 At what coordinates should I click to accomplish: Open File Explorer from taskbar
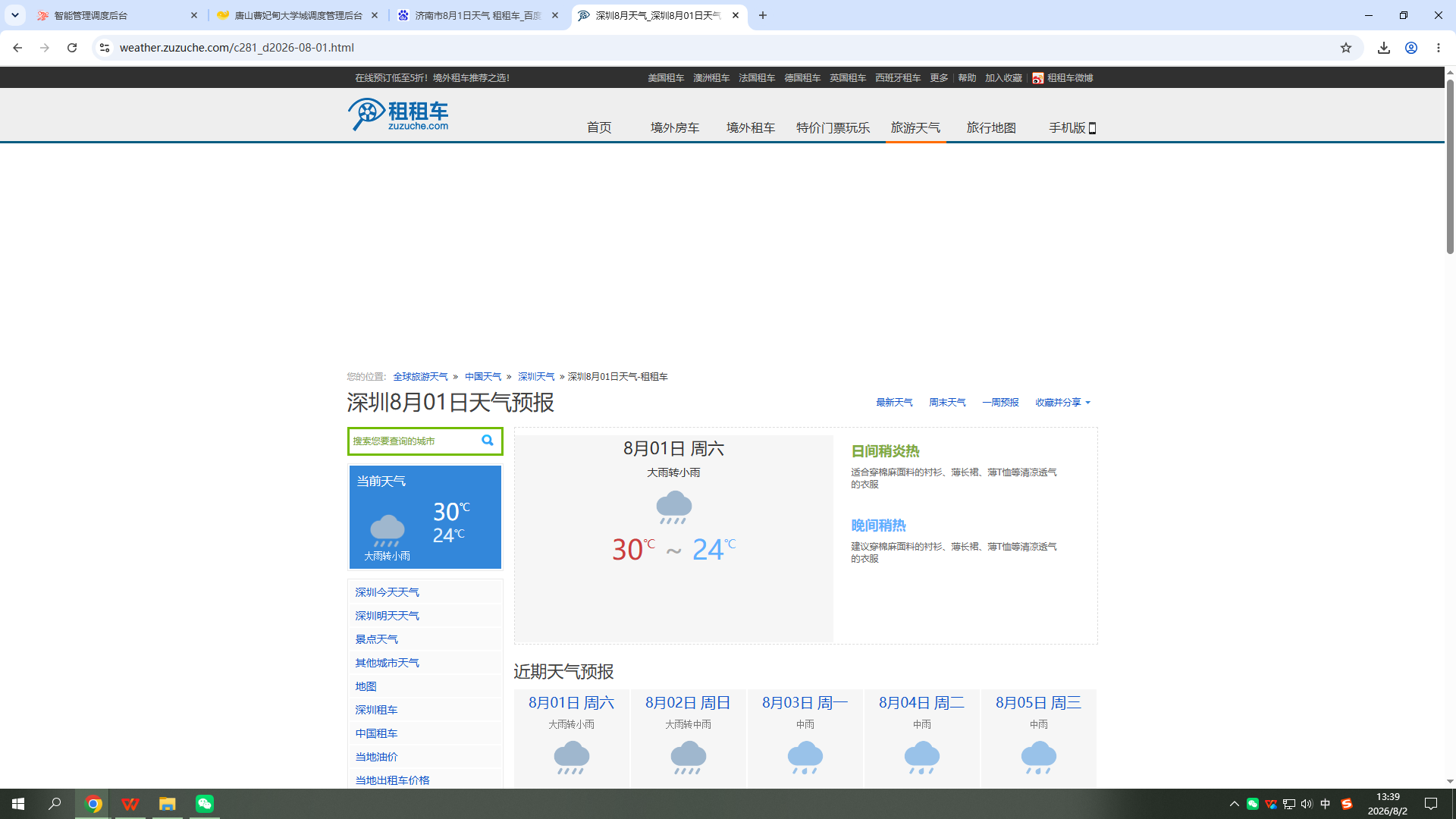(168, 804)
